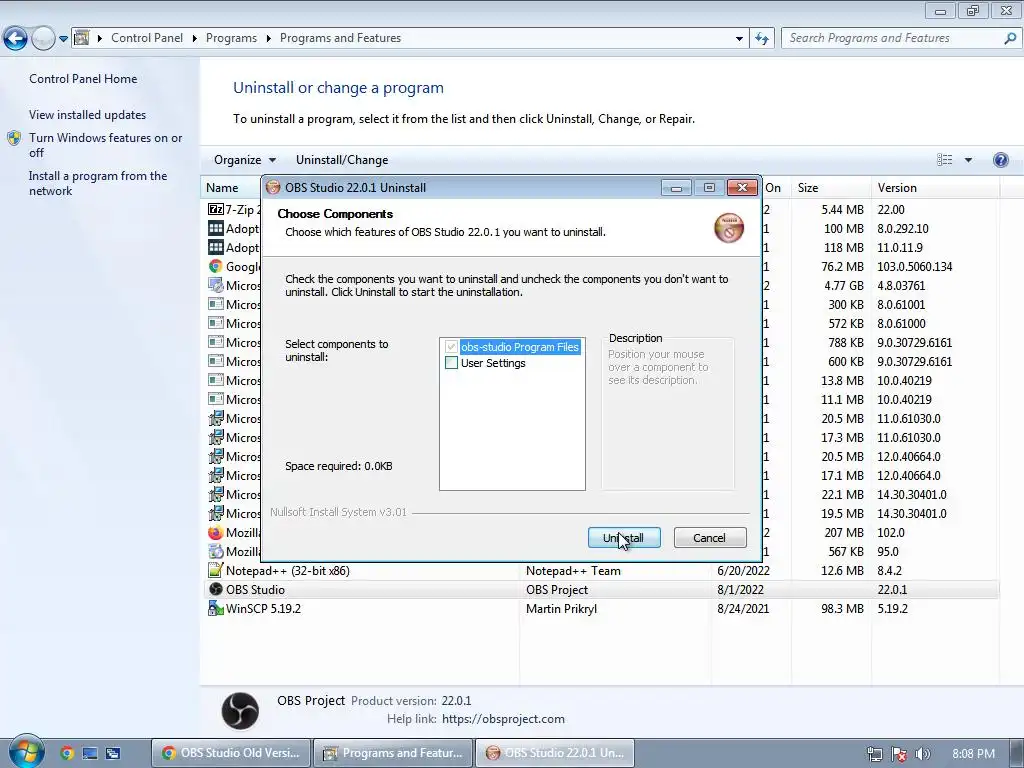Click the Programs and Features breadcrumb
This screenshot has width=1024, height=768.
point(340,38)
